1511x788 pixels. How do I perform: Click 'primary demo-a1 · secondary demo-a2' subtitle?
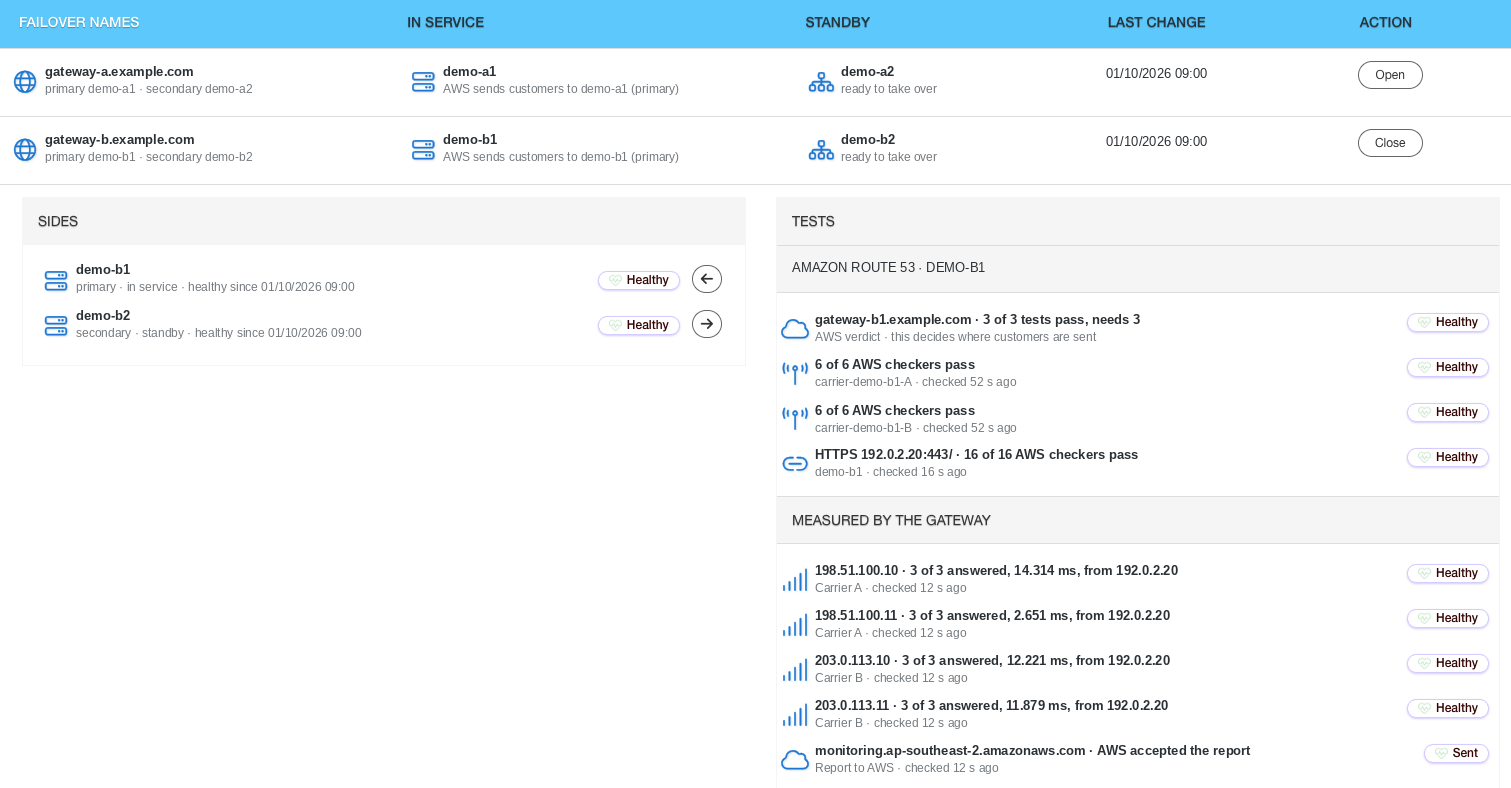pos(148,89)
